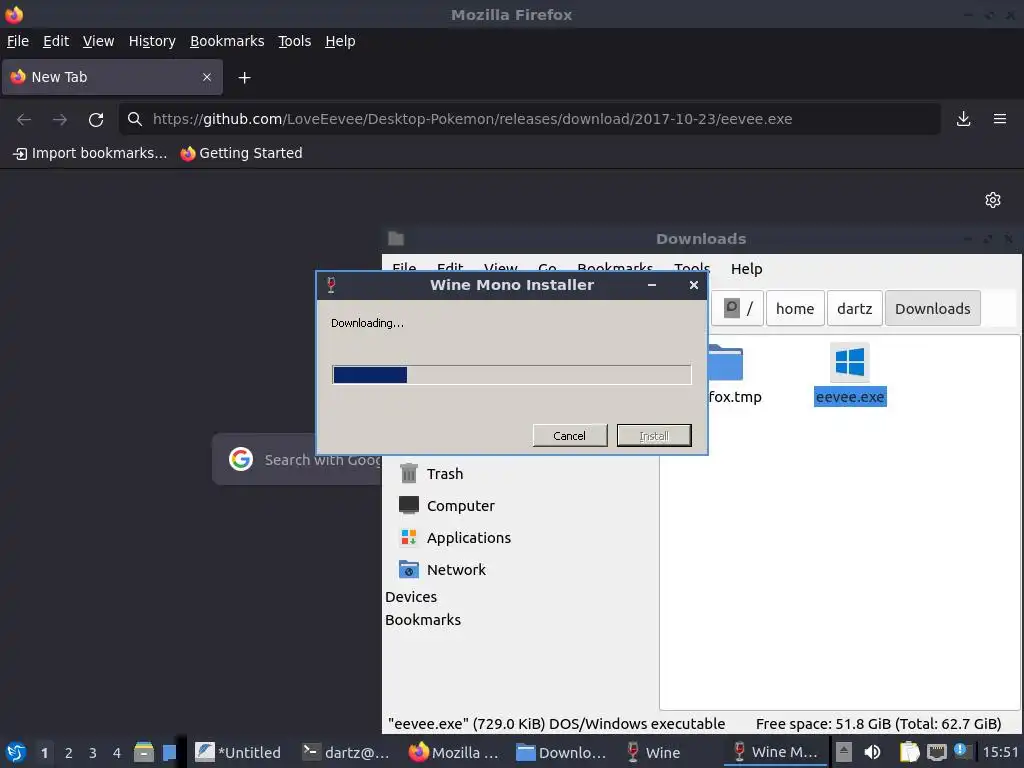The width and height of the screenshot is (1024, 768).
Task: Select Devices heading in sidebar
Action: (411, 597)
